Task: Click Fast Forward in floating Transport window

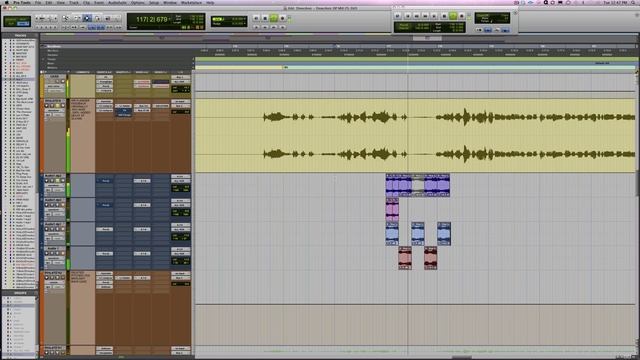Action: click(x=425, y=16)
